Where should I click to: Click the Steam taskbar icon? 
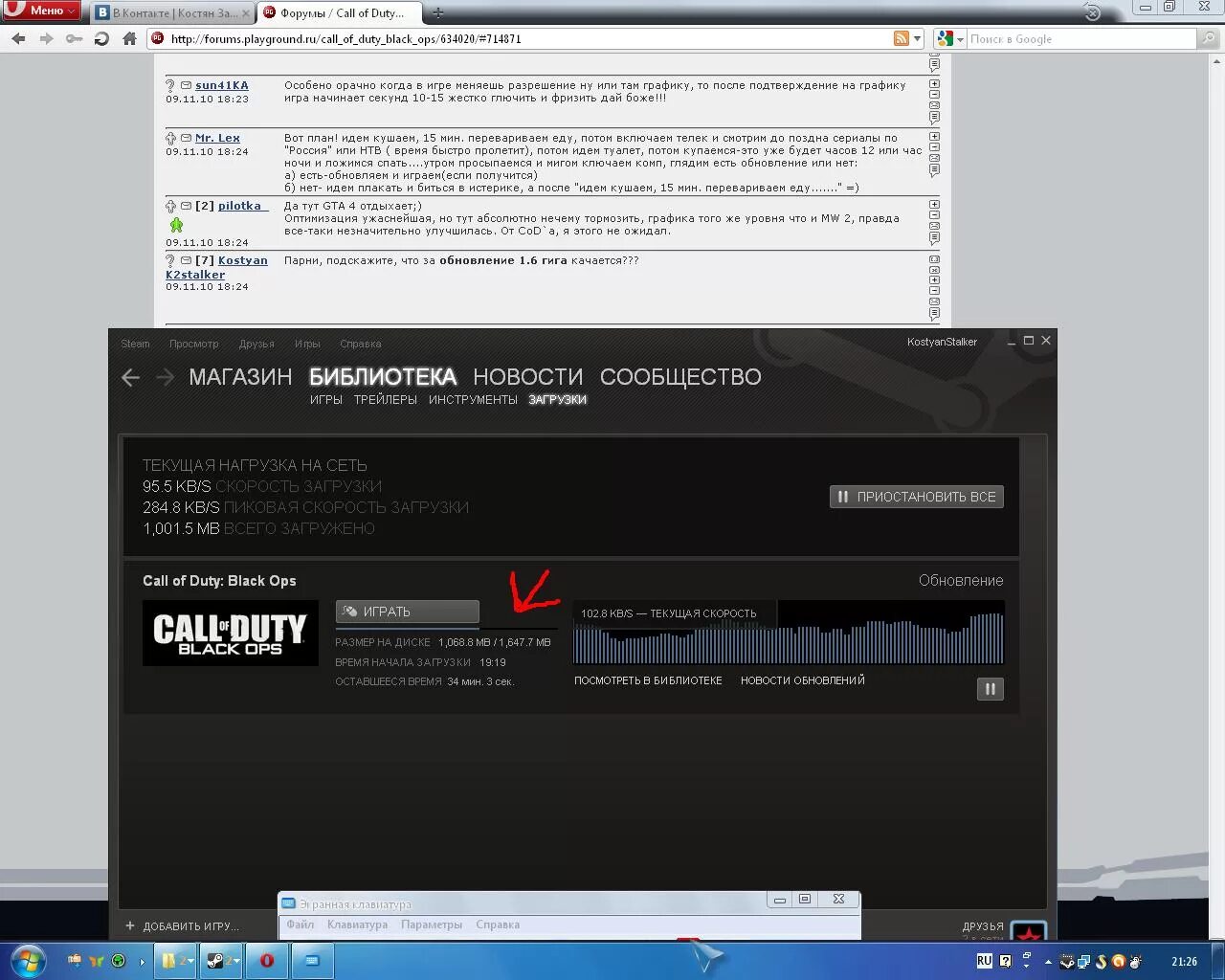click(x=220, y=961)
